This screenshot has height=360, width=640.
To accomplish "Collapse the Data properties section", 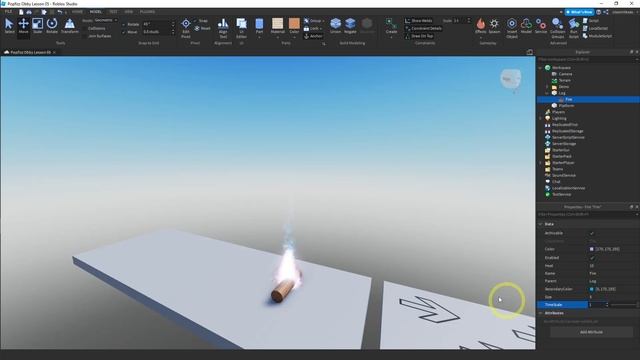I will [x=540, y=224].
